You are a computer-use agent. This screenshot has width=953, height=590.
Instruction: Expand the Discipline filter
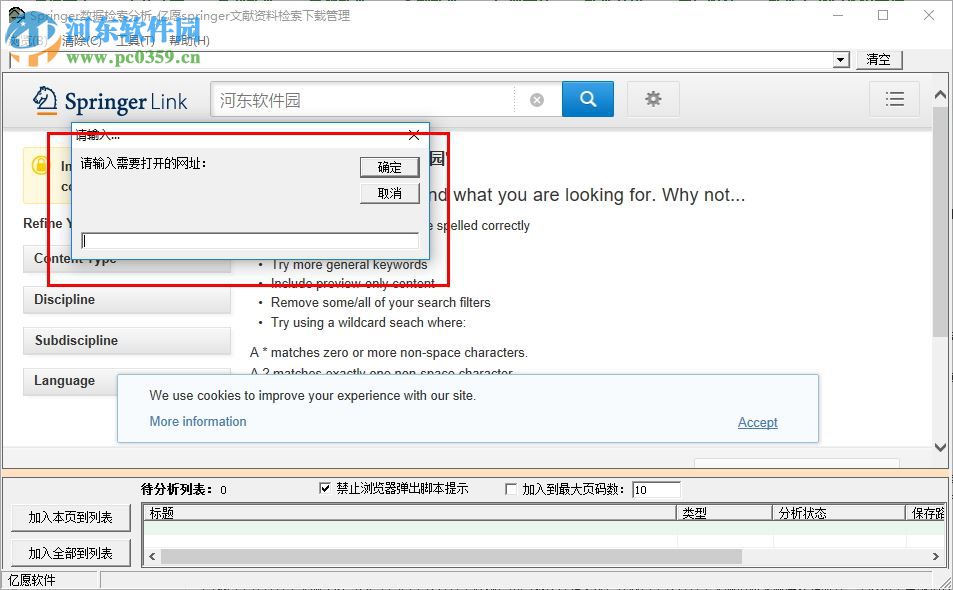pos(126,299)
